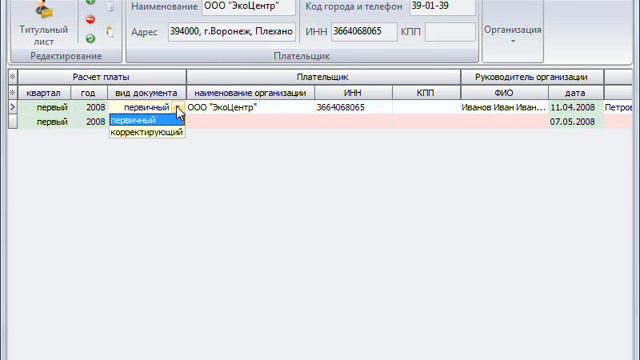Click the partially visible Петров cell

(618, 107)
